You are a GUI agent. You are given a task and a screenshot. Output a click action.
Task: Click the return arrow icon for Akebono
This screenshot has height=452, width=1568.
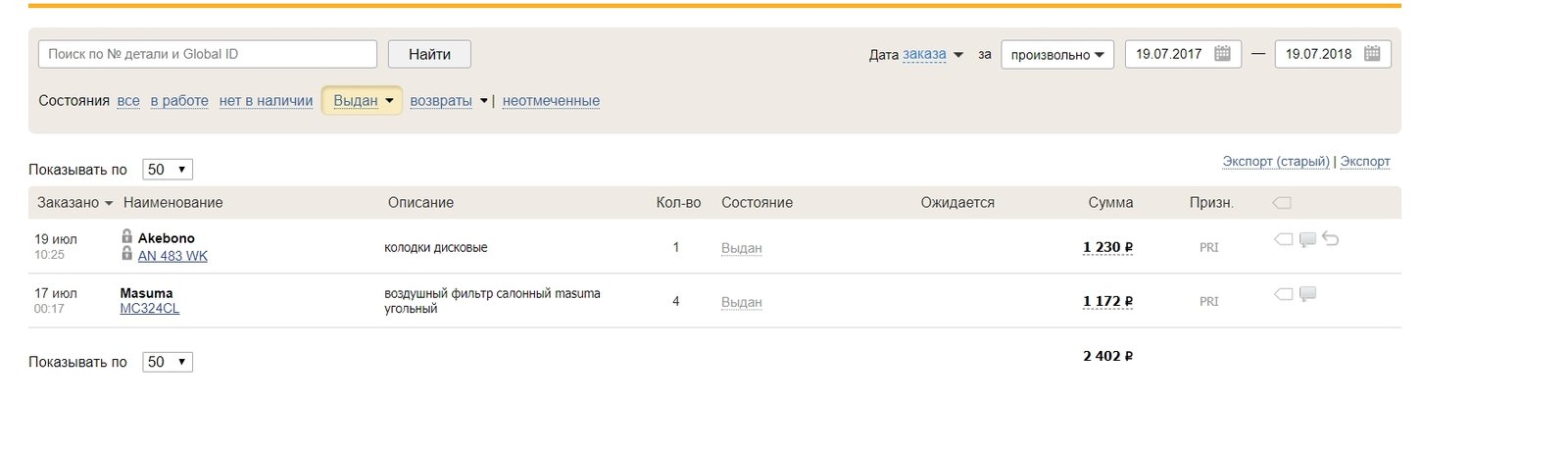(1330, 238)
